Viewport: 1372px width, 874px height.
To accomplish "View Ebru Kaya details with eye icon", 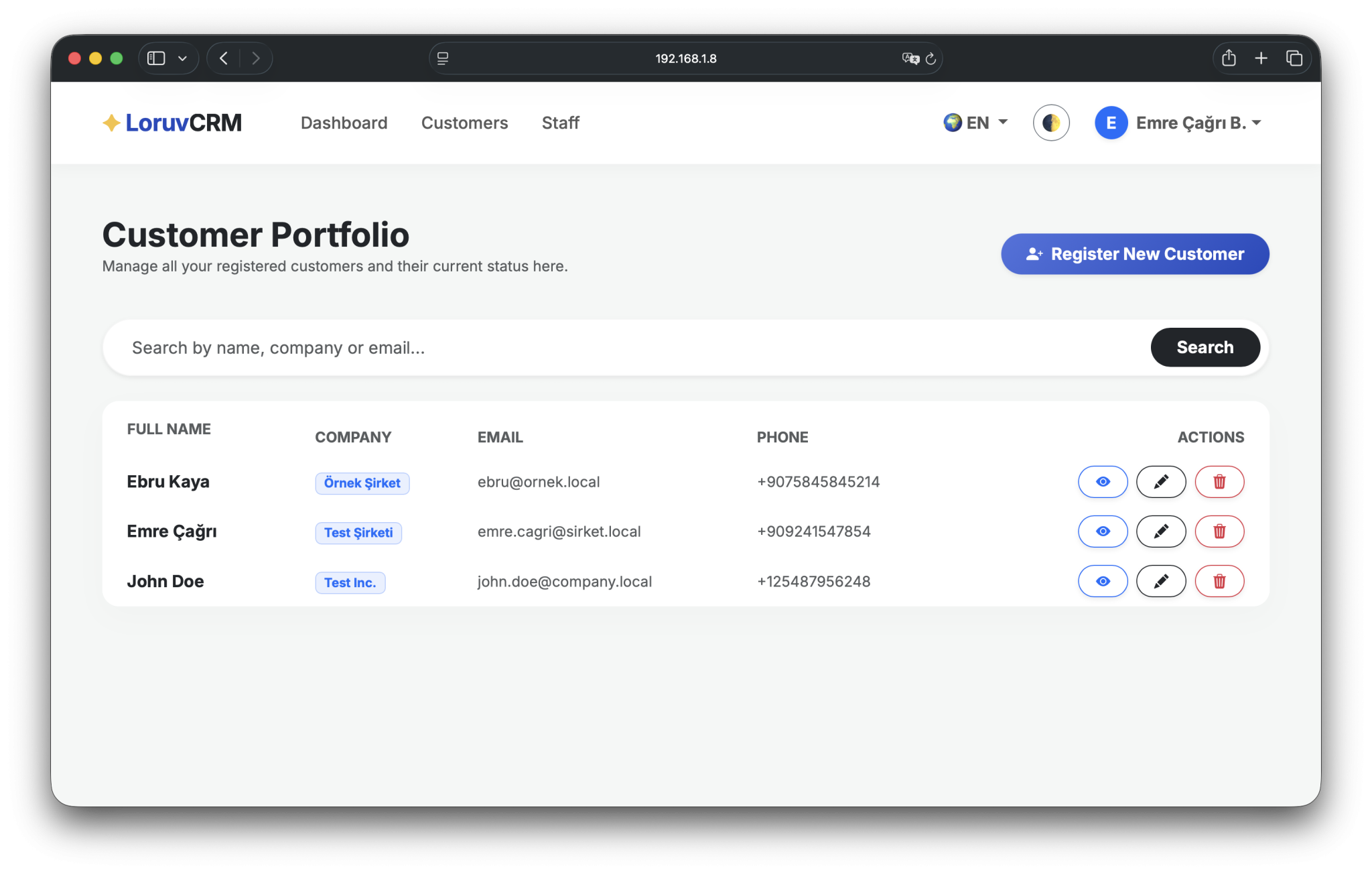I will (1103, 482).
